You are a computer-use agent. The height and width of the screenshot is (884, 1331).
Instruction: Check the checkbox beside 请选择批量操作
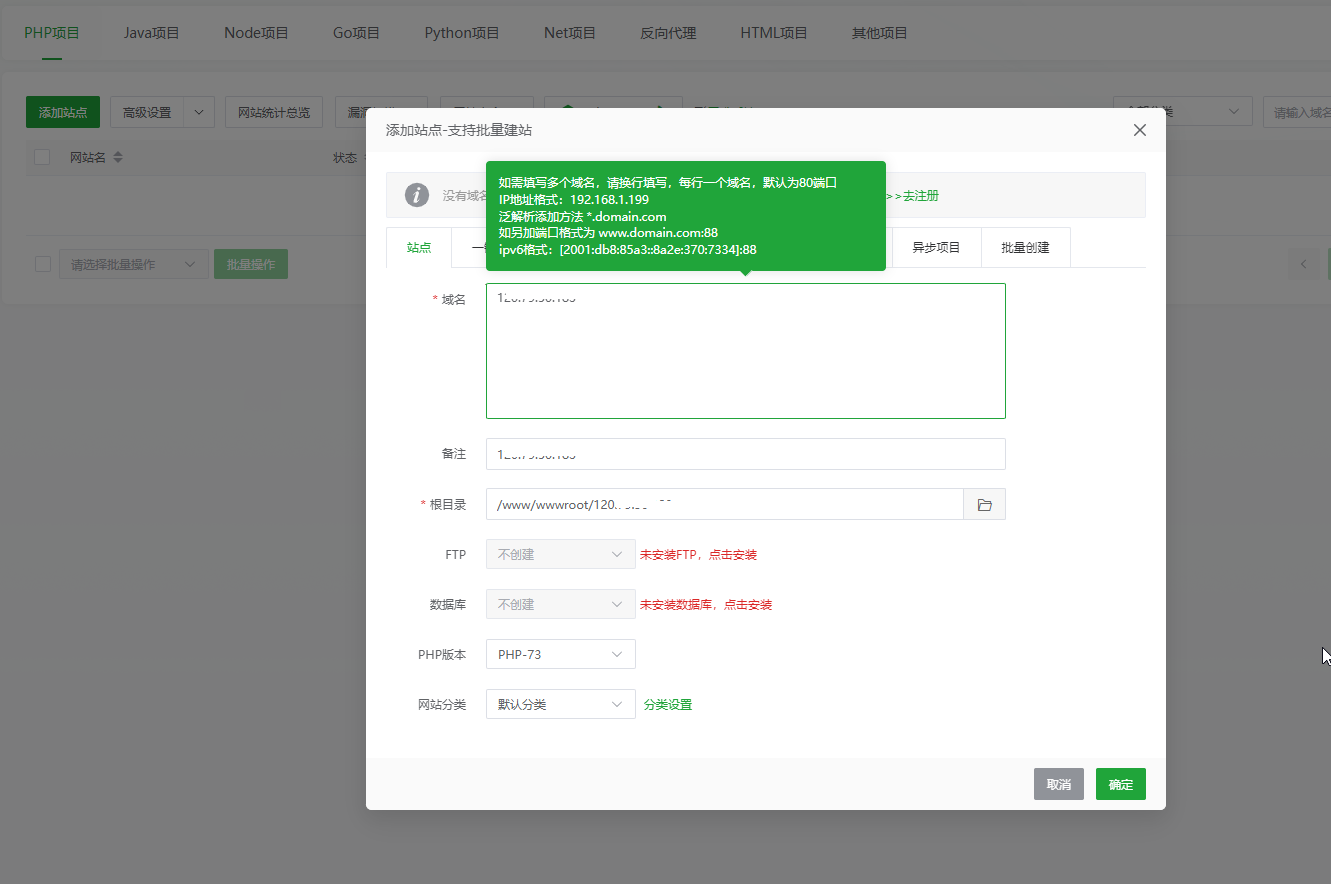[x=41, y=263]
